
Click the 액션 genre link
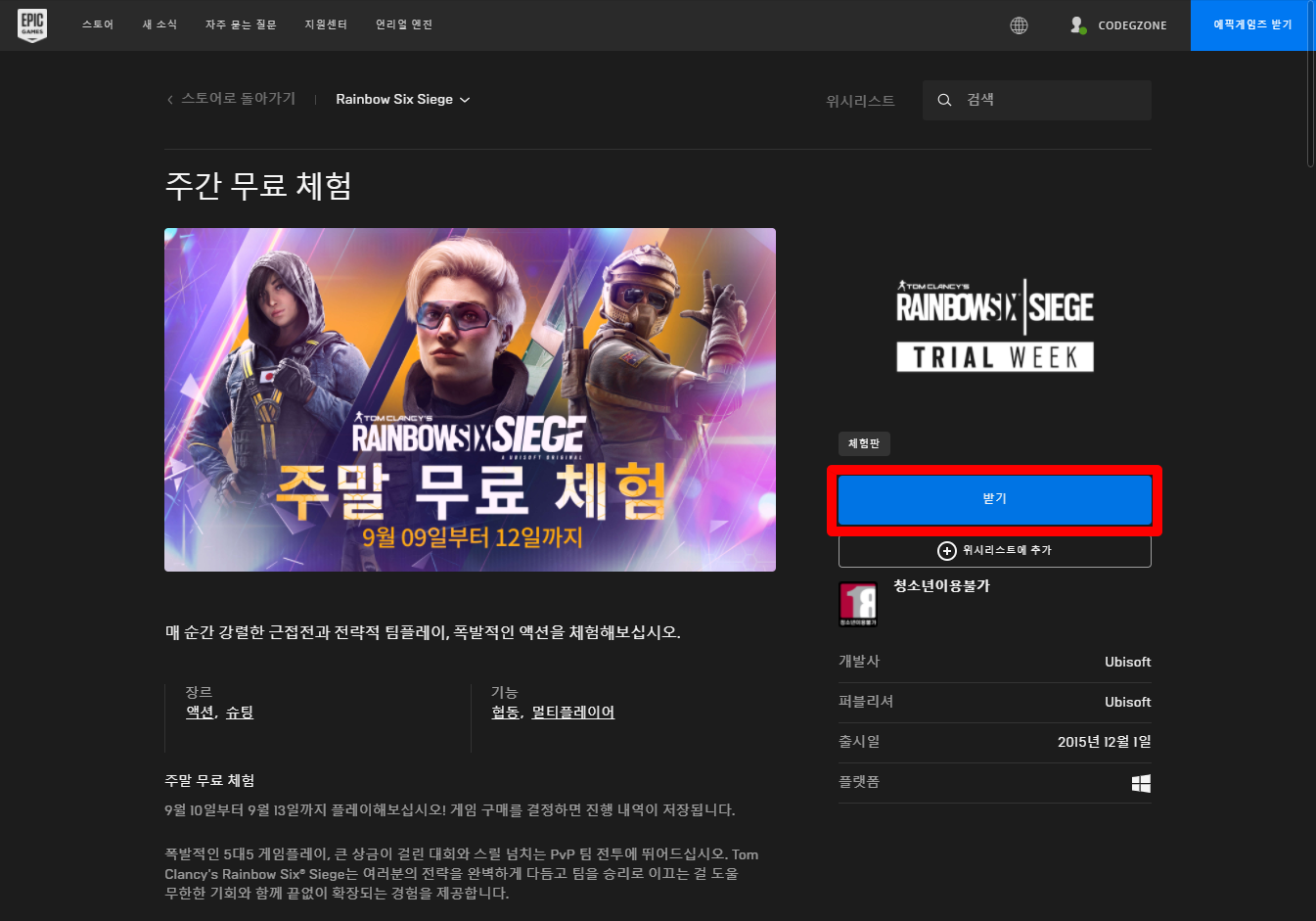200,713
